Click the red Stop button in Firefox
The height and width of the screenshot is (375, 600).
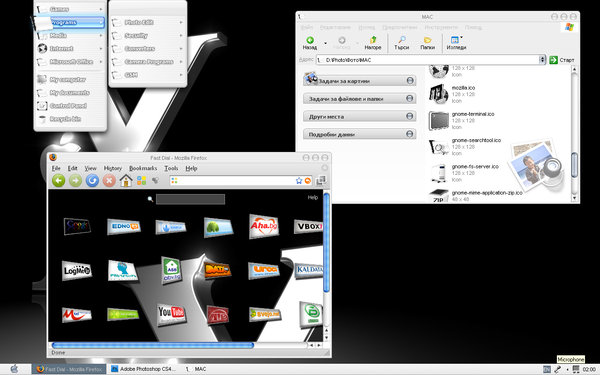coord(109,180)
